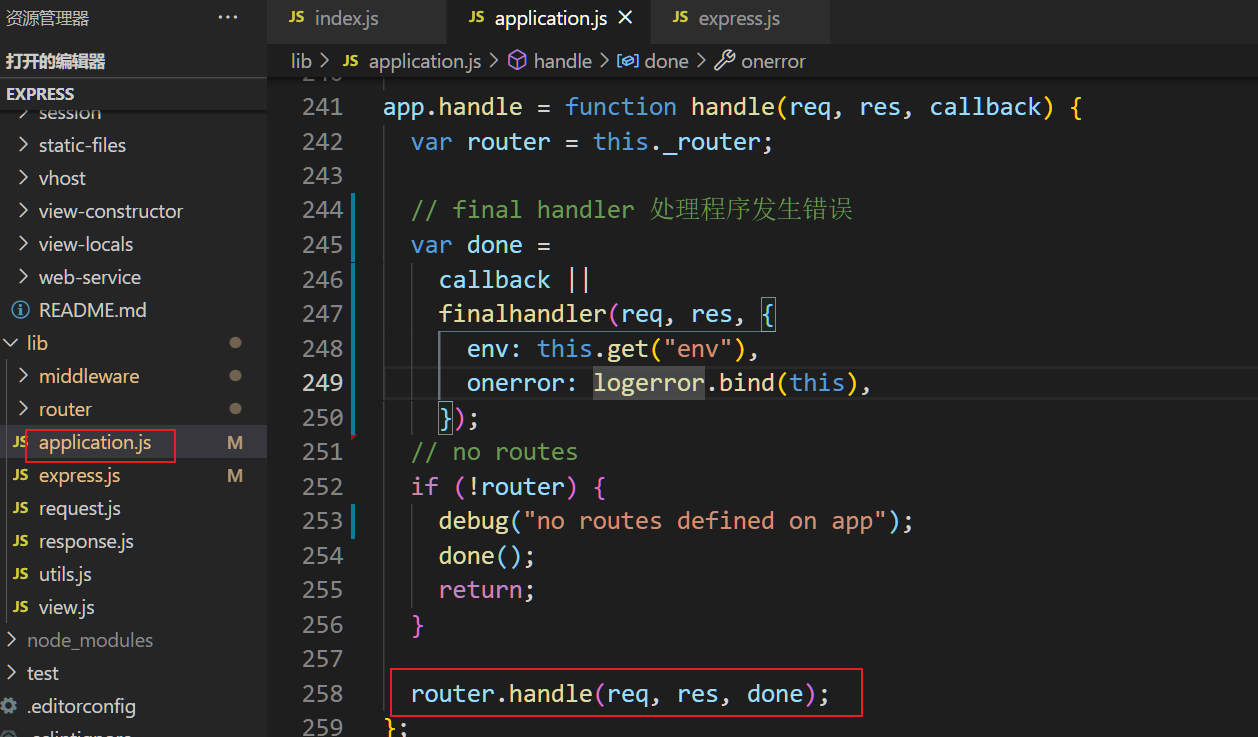Place cursor on line 258 router.handle call
Image resolution: width=1258 pixels, height=737 pixels.
[x=620, y=693]
